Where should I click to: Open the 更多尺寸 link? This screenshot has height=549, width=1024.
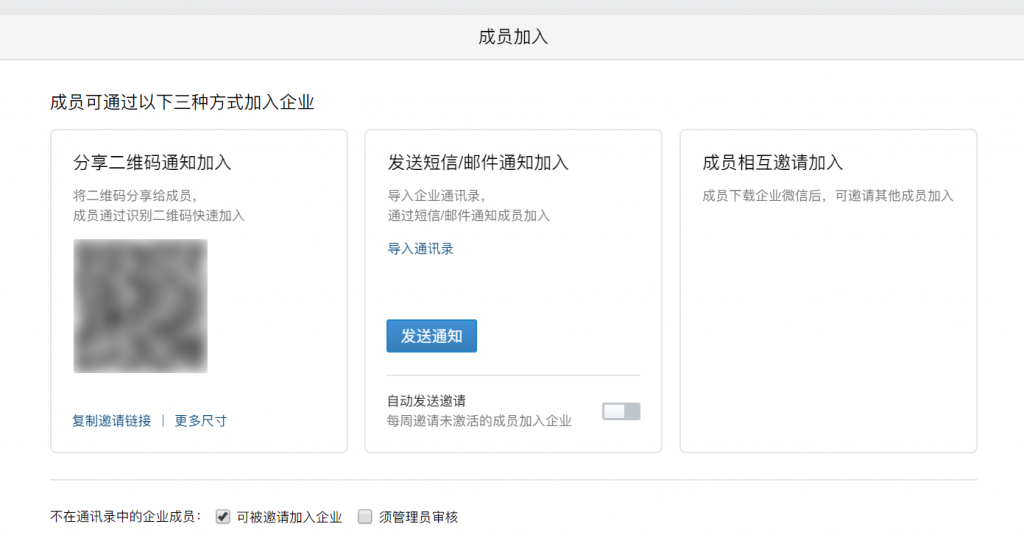200,421
